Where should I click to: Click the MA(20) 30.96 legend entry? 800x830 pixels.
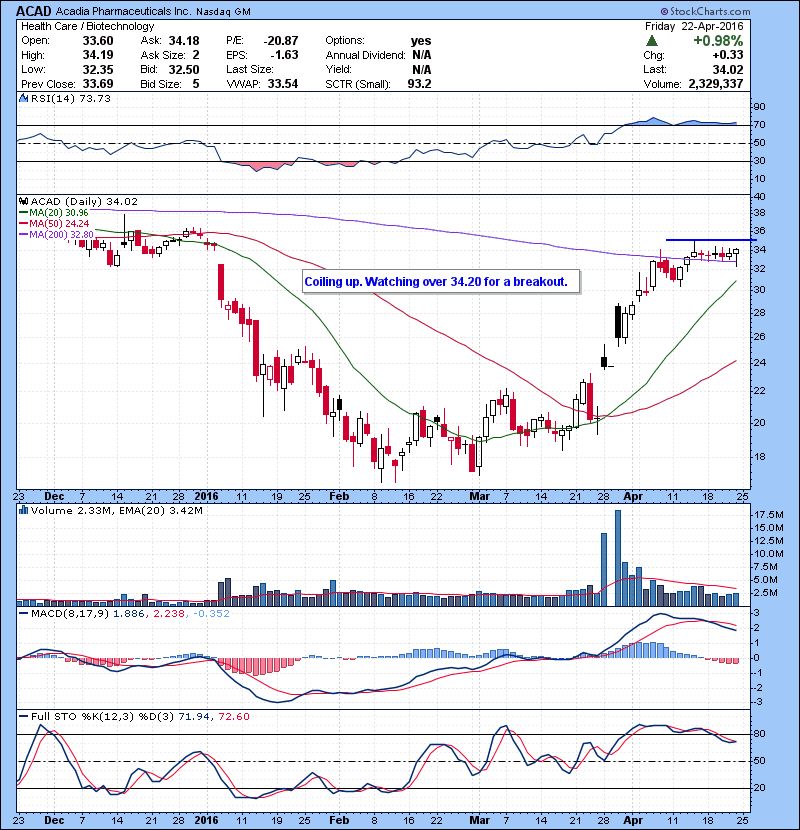pos(53,212)
